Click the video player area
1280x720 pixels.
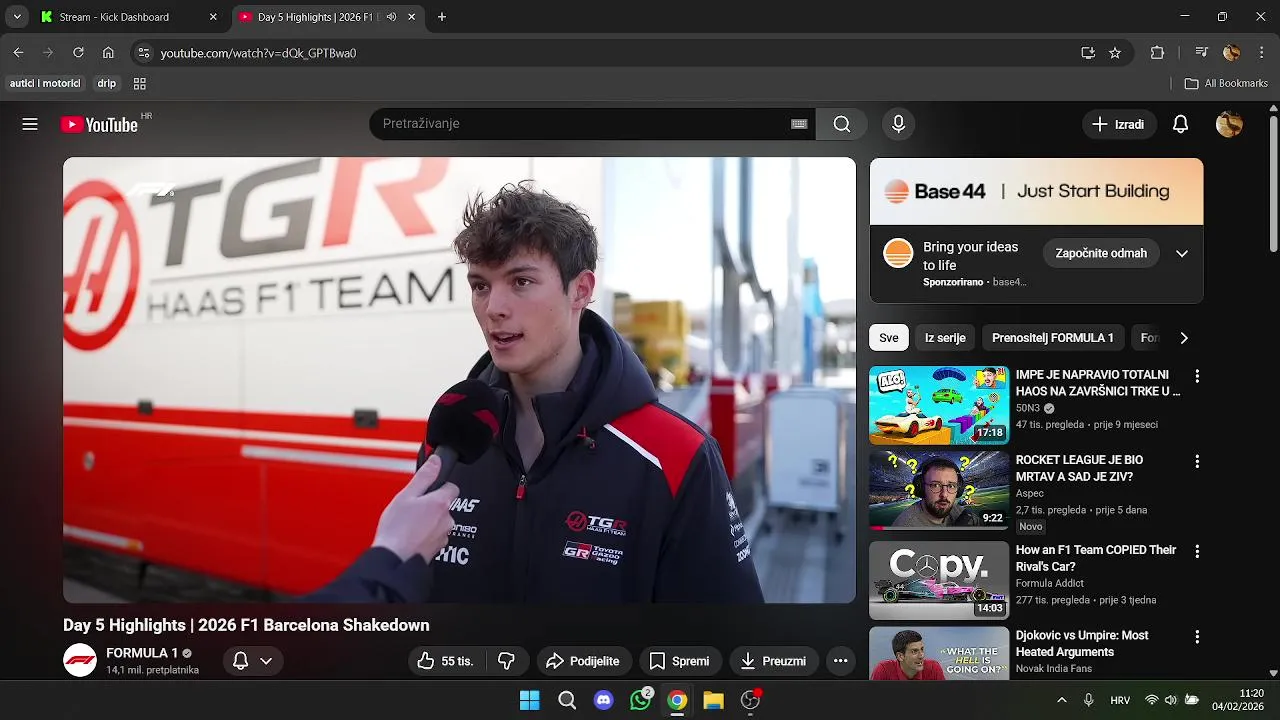459,380
